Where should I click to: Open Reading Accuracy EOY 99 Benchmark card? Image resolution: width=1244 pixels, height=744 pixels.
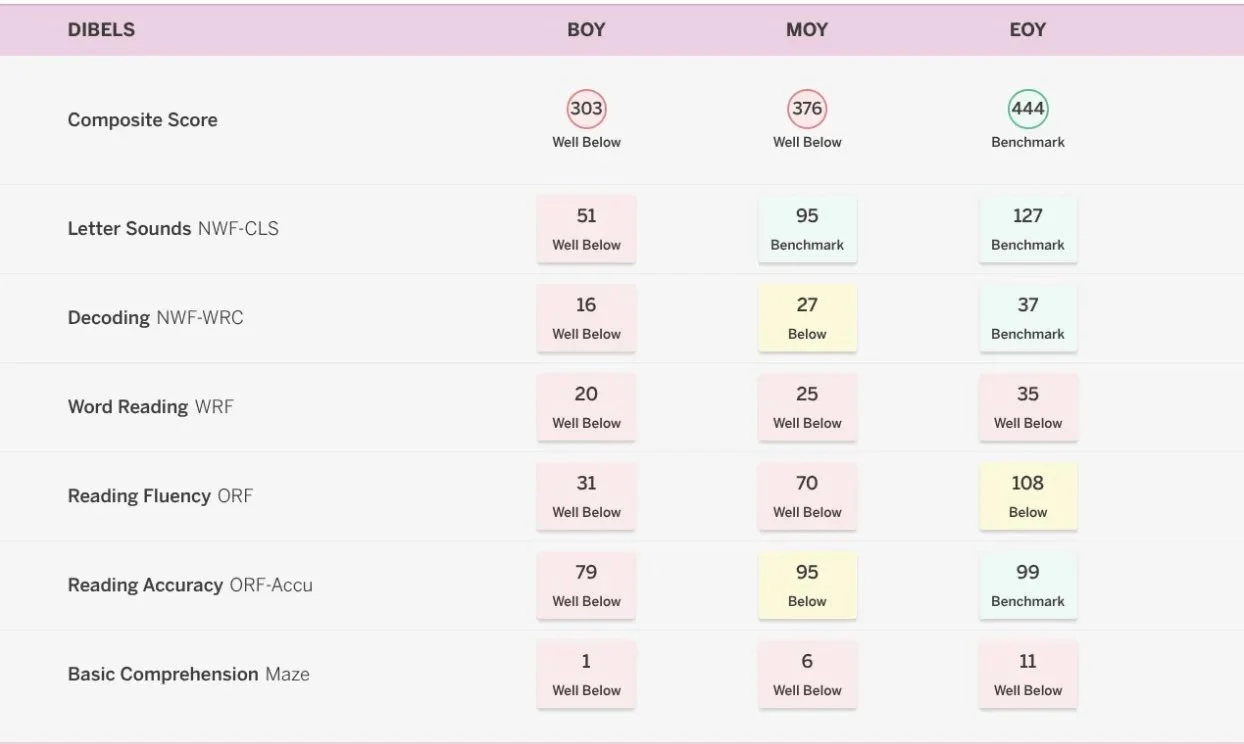point(1028,585)
